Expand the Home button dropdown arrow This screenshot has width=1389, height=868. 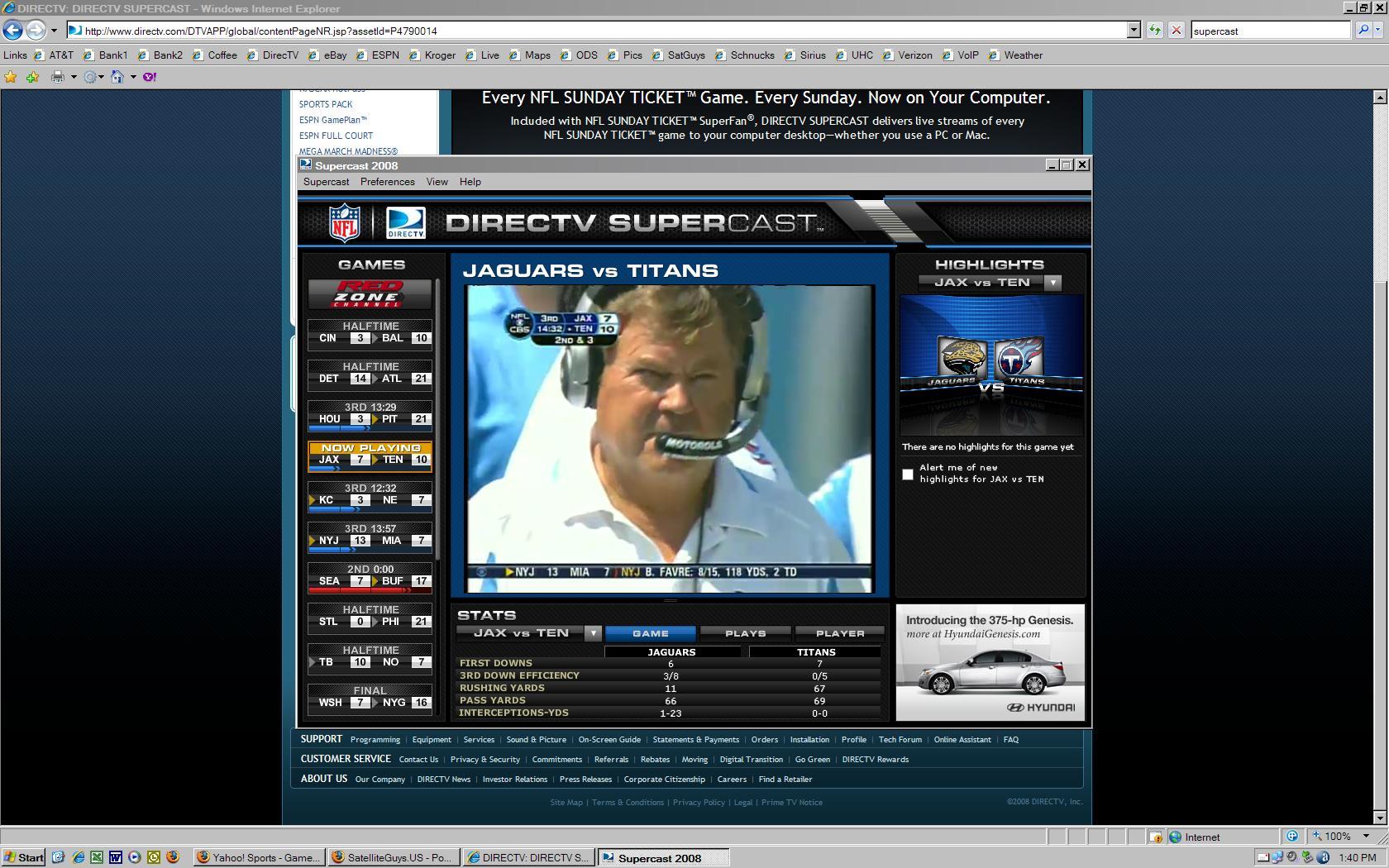point(133,77)
